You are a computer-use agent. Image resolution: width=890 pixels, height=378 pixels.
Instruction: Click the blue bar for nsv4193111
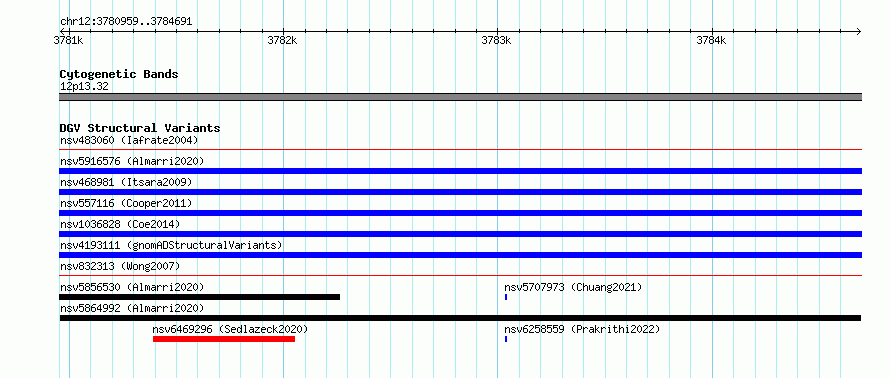(460, 255)
